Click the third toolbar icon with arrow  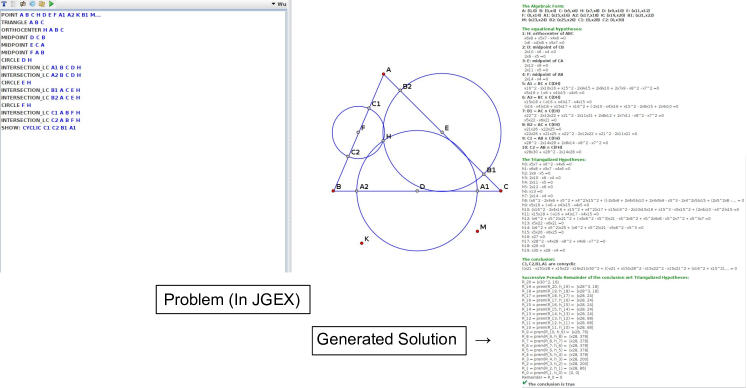pos(23,4)
